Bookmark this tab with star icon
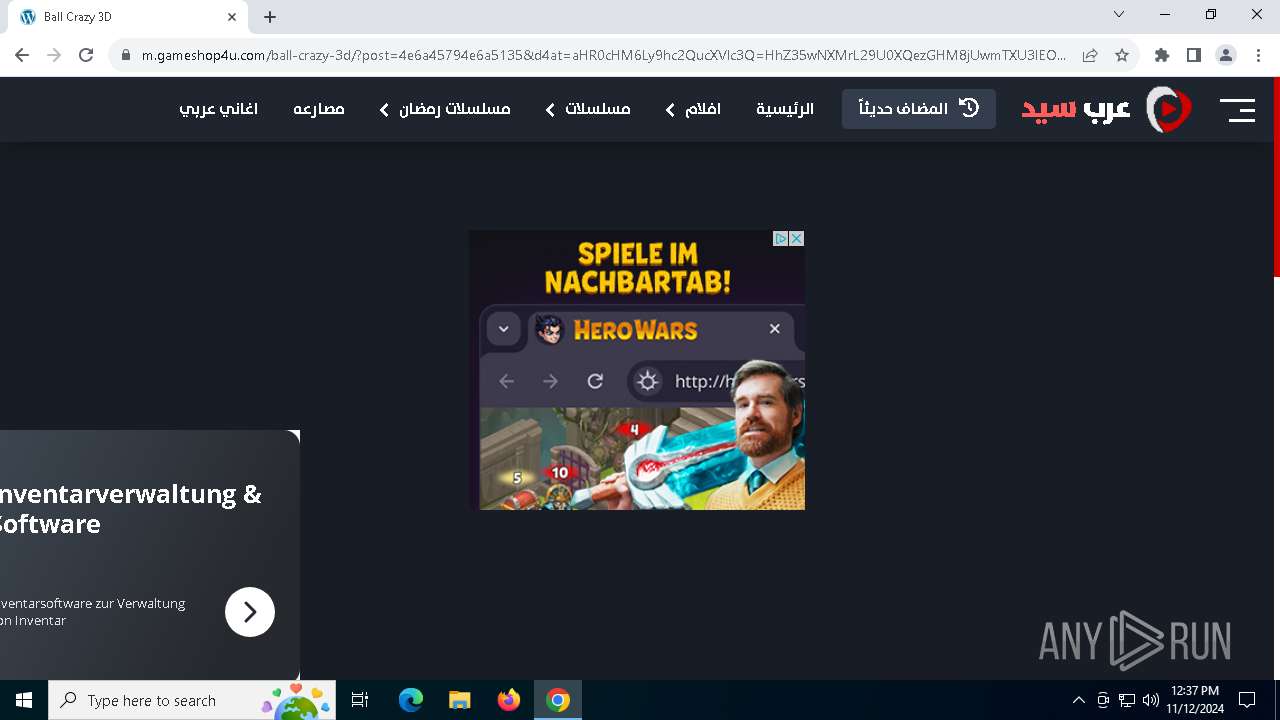1280x720 pixels. (x=1122, y=55)
